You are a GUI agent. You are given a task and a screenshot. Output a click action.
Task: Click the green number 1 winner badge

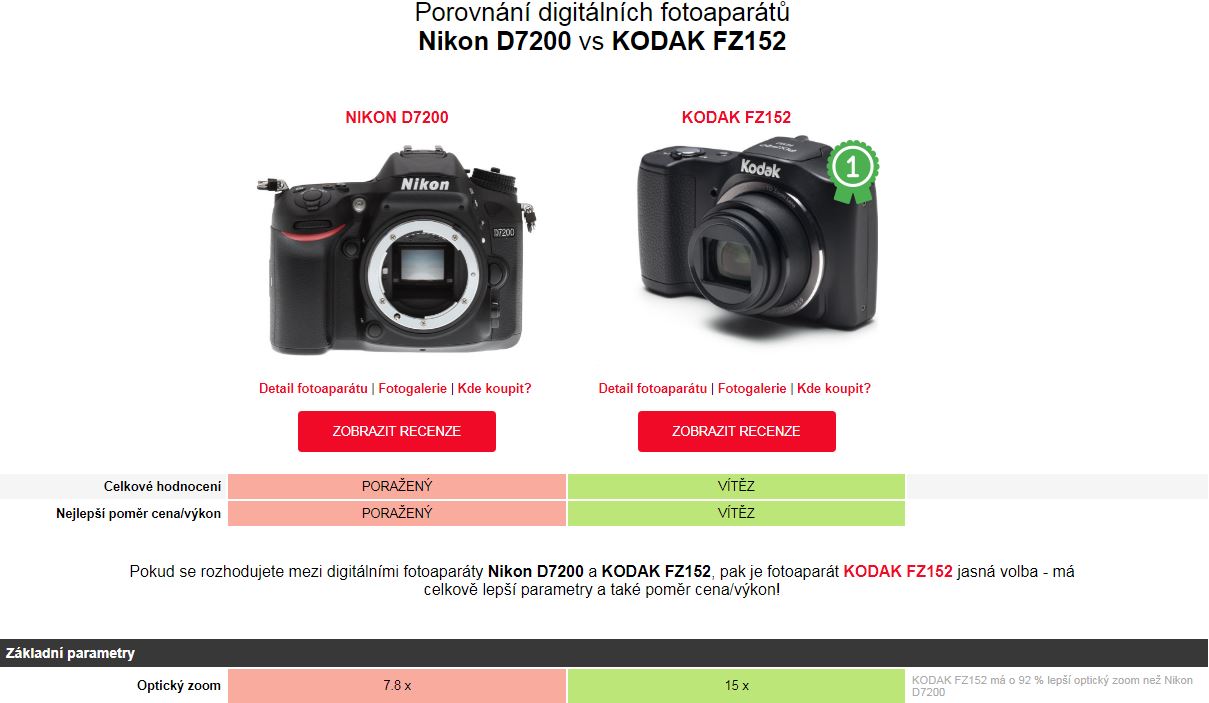coord(853,171)
